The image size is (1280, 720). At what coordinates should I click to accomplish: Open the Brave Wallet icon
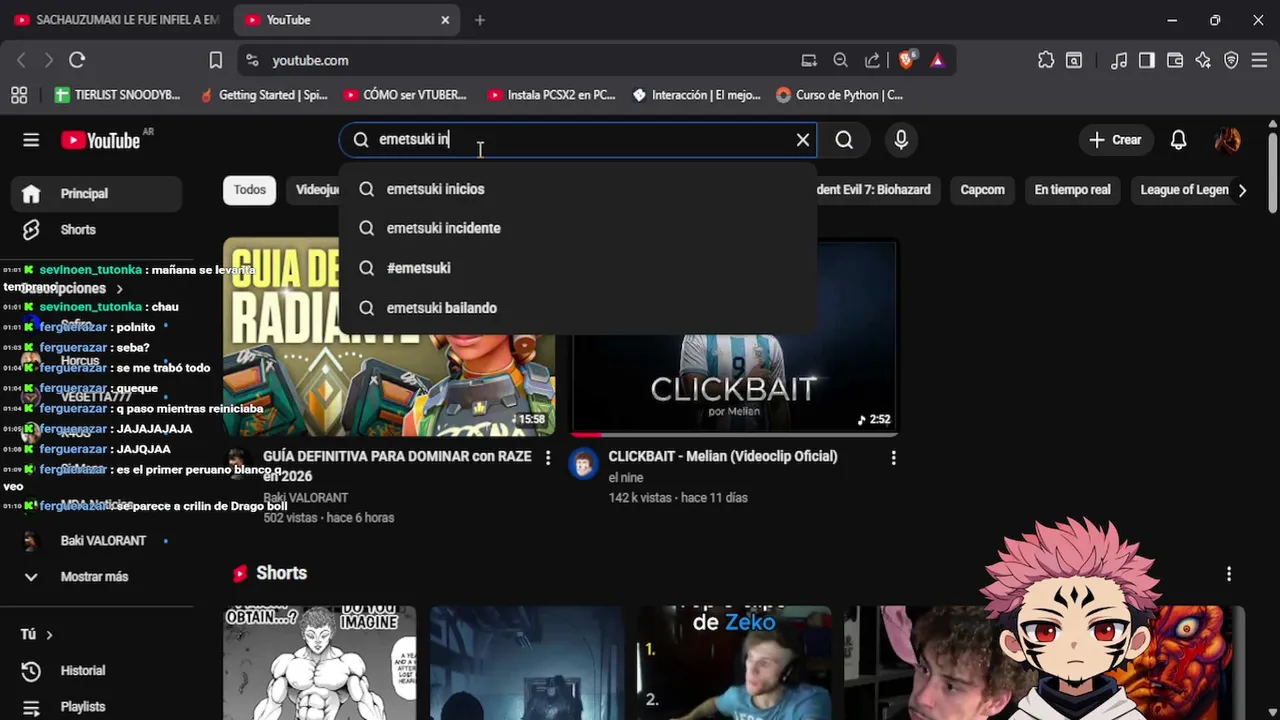(1175, 60)
